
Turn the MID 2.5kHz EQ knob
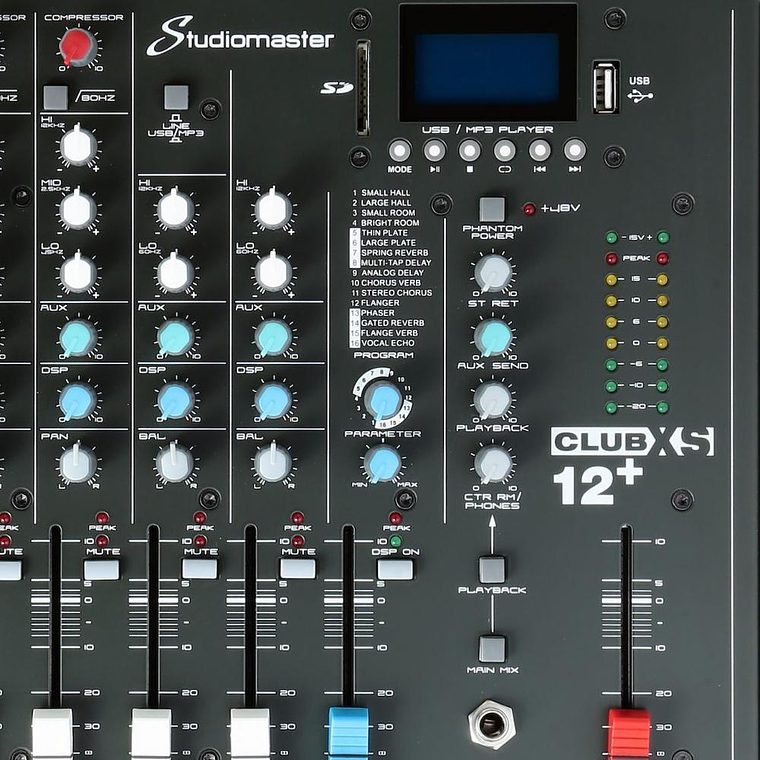point(78,210)
